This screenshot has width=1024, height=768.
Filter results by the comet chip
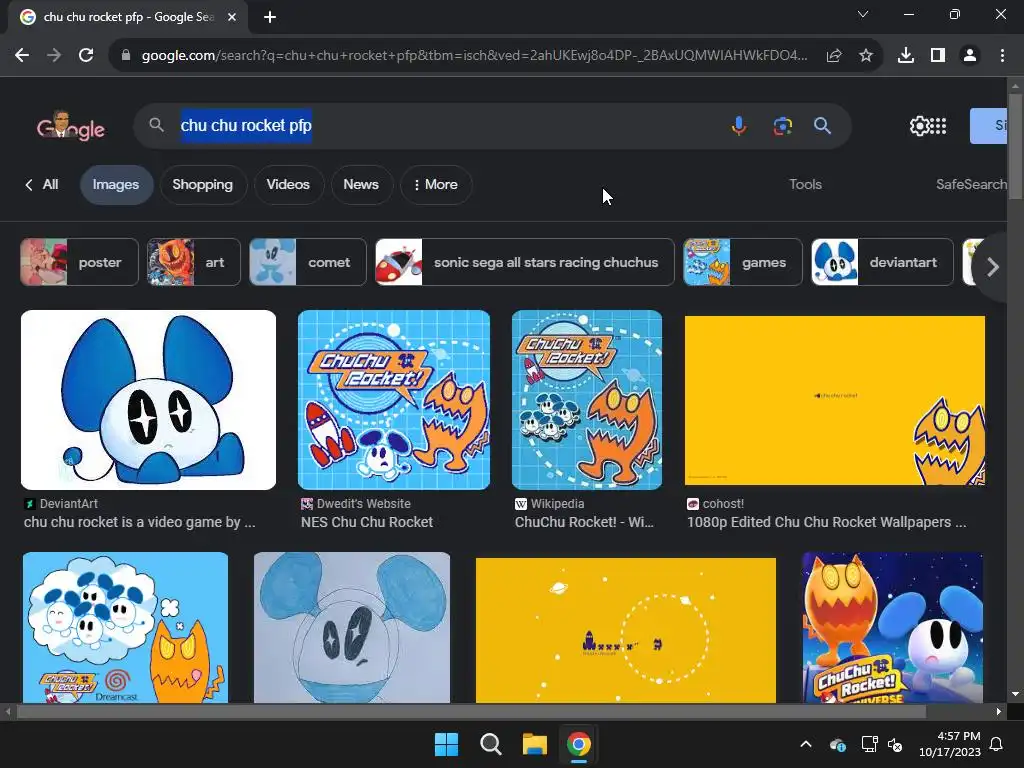(x=308, y=262)
